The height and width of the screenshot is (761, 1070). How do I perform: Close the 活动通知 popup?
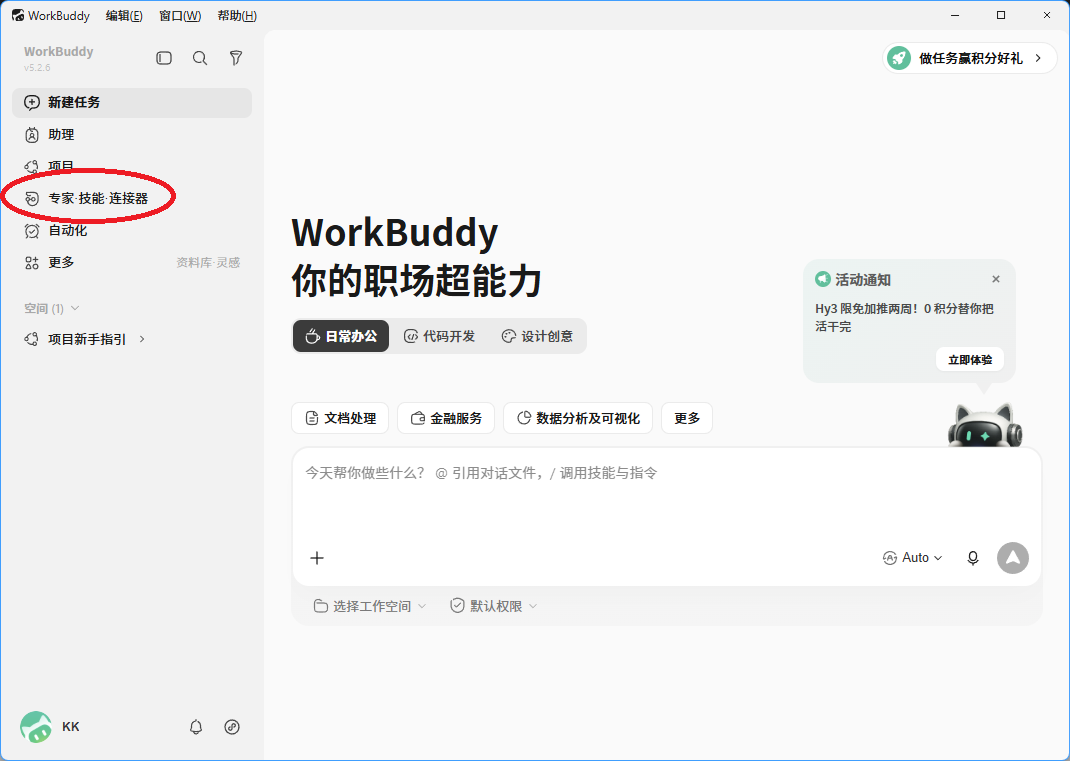[x=996, y=279]
